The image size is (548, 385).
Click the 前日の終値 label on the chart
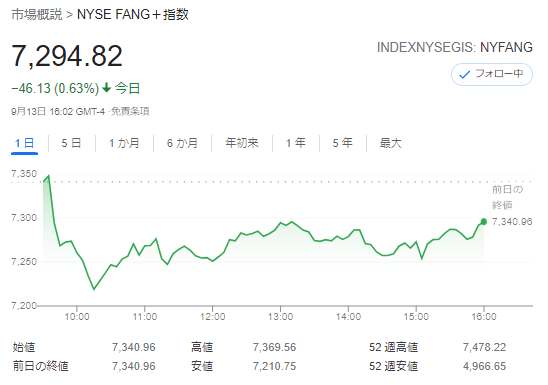pos(507,197)
